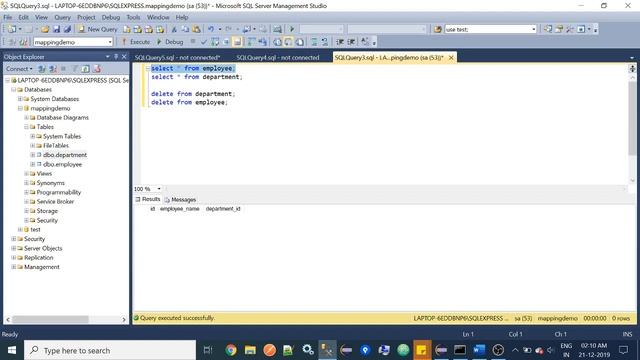The width and height of the screenshot is (640, 360).
Task: Expand the System Databases node
Action: click(20, 99)
